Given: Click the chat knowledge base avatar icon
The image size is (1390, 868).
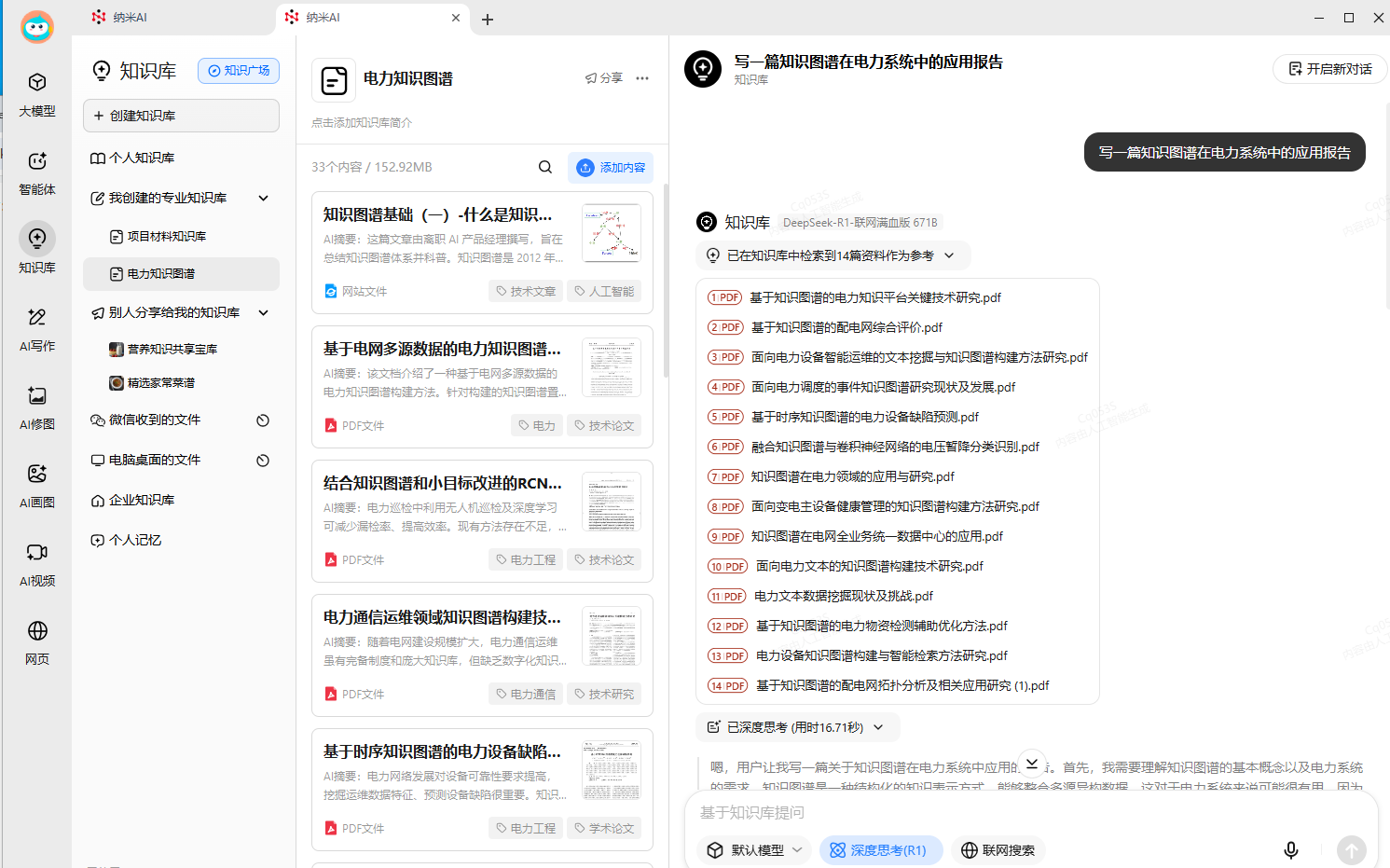Looking at the screenshot, I should click(x=703, y=69).
